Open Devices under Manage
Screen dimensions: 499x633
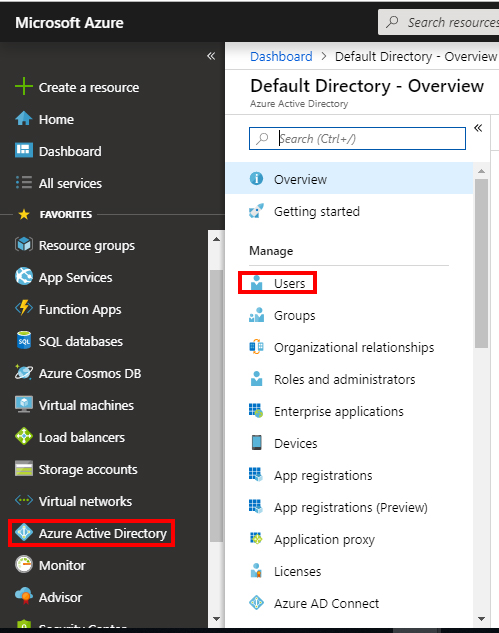pos(296,444)
